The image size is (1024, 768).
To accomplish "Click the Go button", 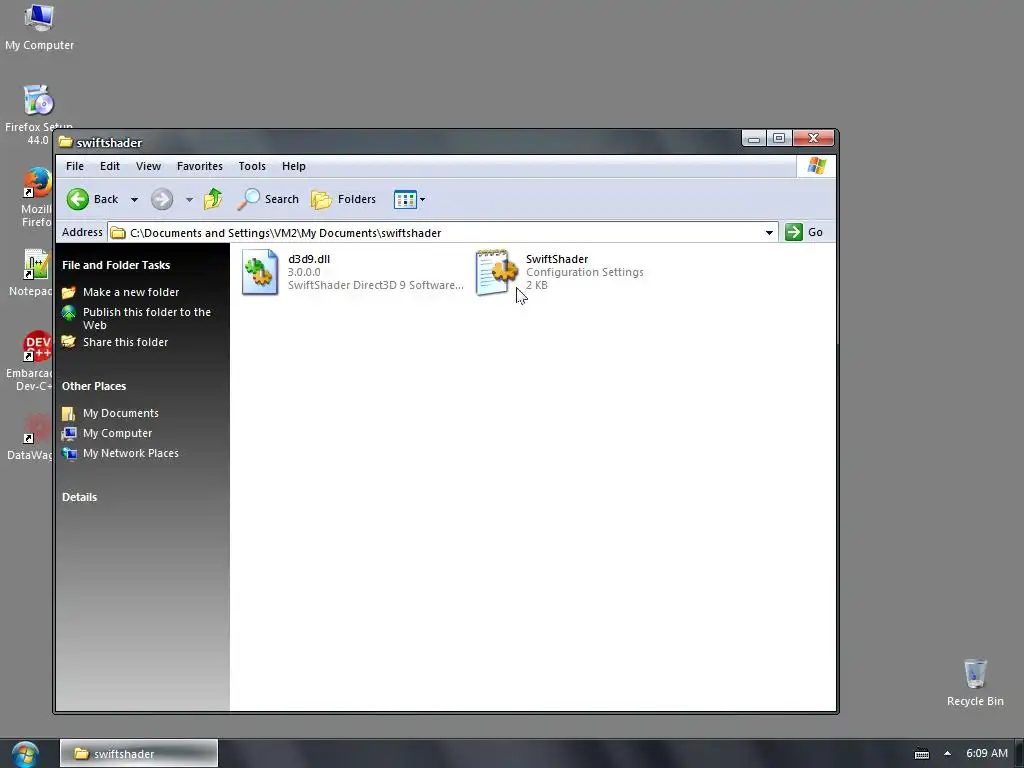I will pos(805,232).
